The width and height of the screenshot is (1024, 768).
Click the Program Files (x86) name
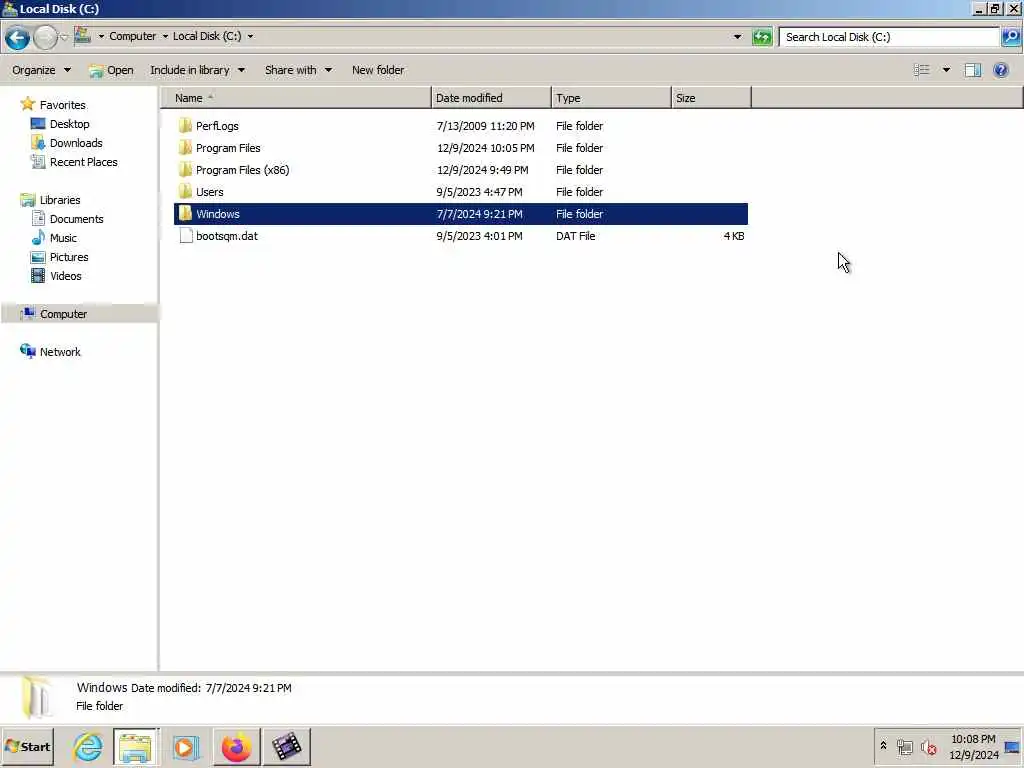click(x=242, y=170)
